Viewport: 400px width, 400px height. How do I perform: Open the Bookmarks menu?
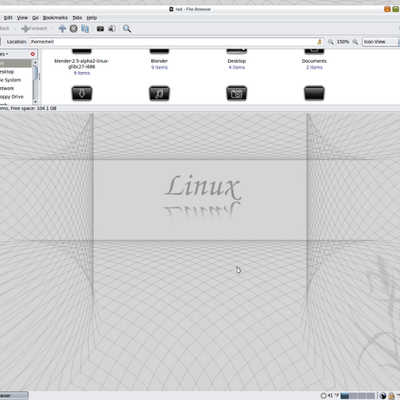[x=55, y=18]
